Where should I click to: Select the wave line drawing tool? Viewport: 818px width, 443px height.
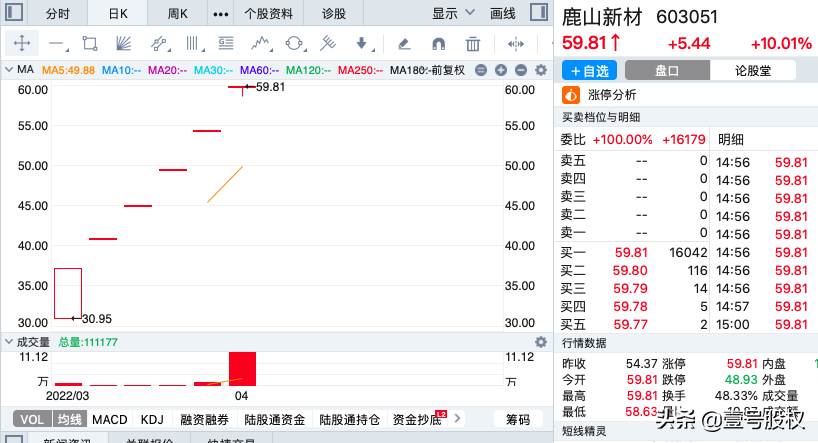261,43
